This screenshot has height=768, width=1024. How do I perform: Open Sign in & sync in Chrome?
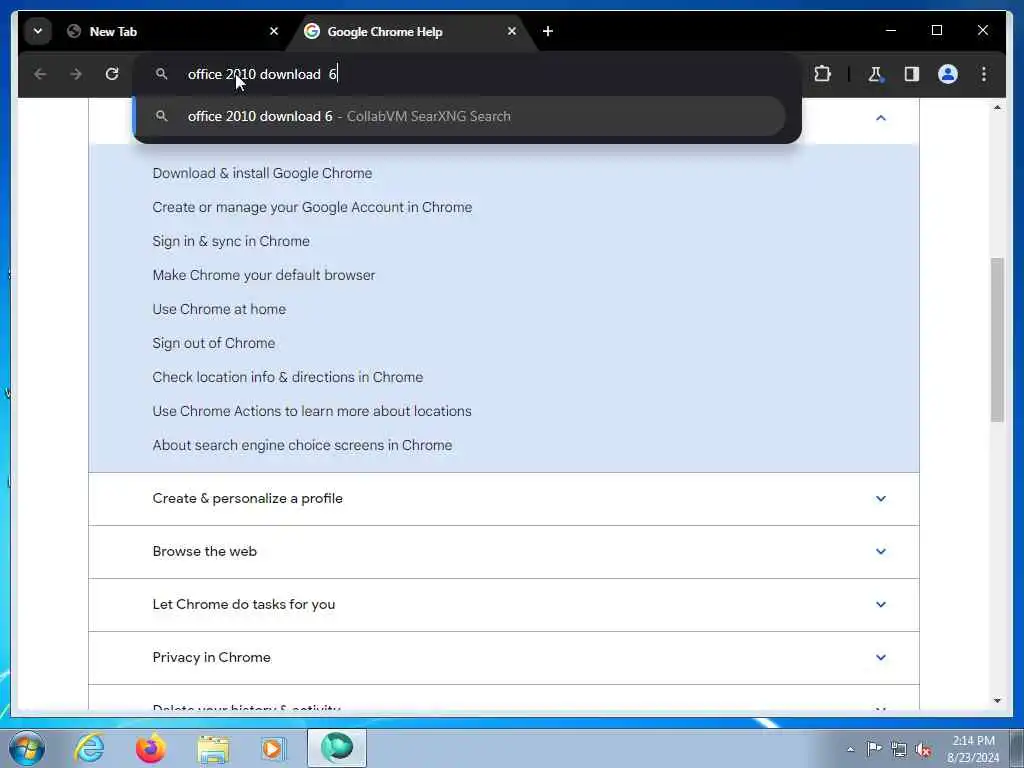tap(231, 241)
